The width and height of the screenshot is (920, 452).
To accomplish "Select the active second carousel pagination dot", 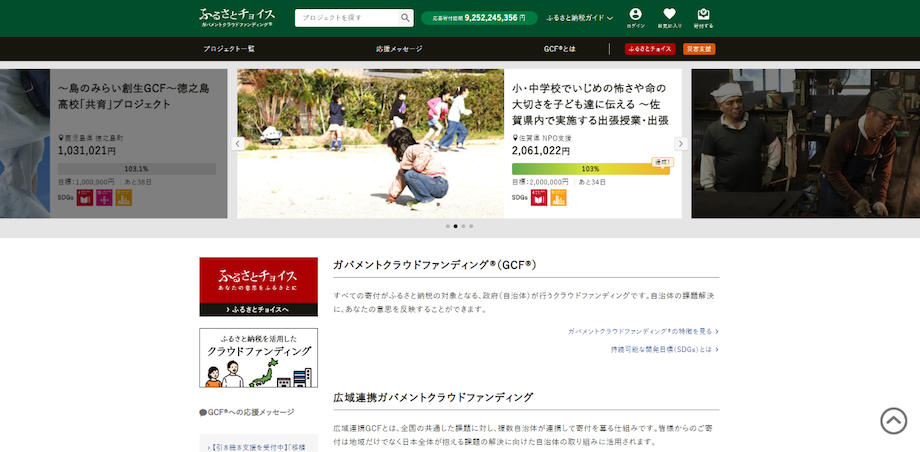I will click(455, 226).
